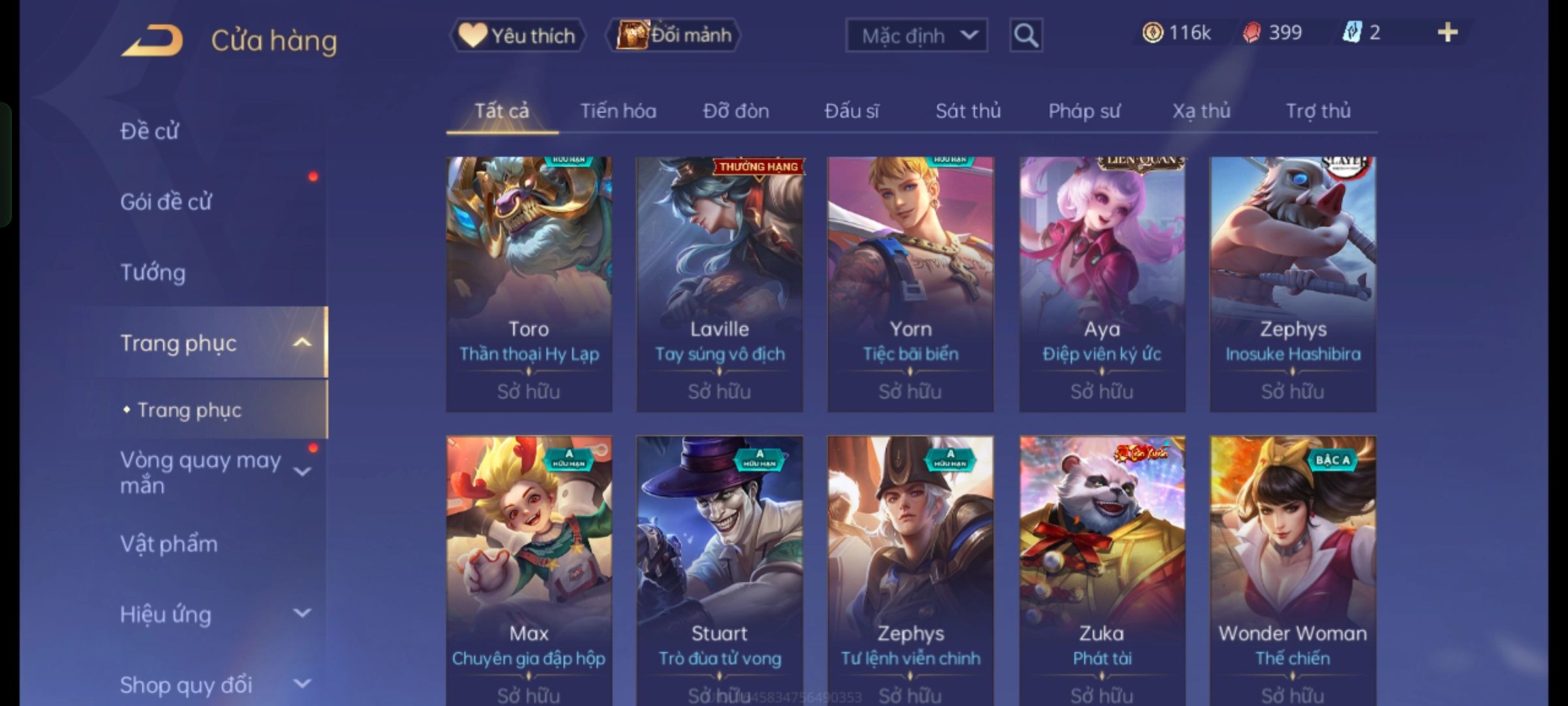The width and height of the screenshot is (1568, 706).
Task: Open the search magnifier icon
Action: tap(1026, 35)
